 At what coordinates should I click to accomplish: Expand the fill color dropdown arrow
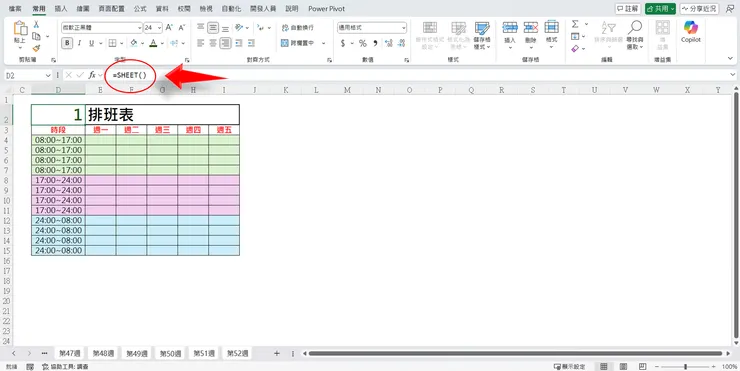[143, 43]
